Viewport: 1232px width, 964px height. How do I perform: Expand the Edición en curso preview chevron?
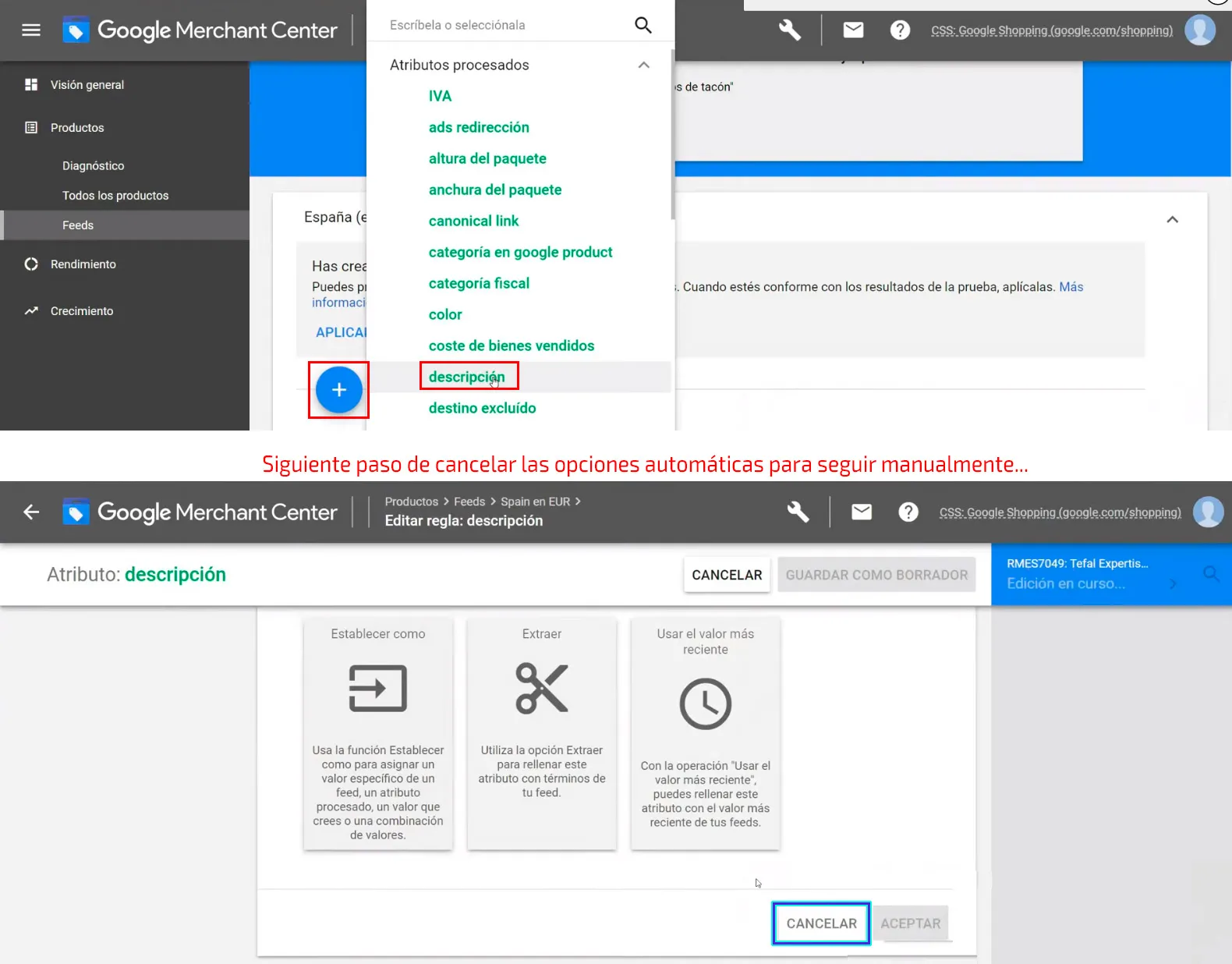coord(1173,583)
